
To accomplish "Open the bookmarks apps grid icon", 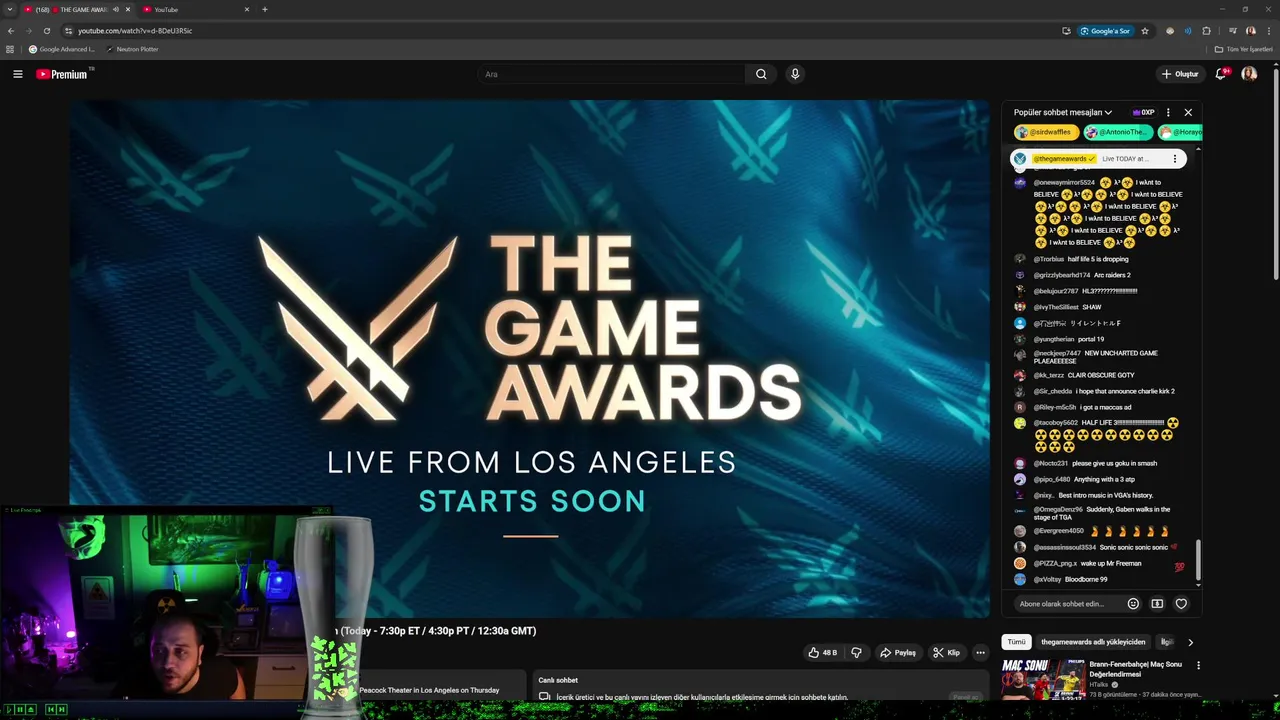I will click(x=10, y=49).
